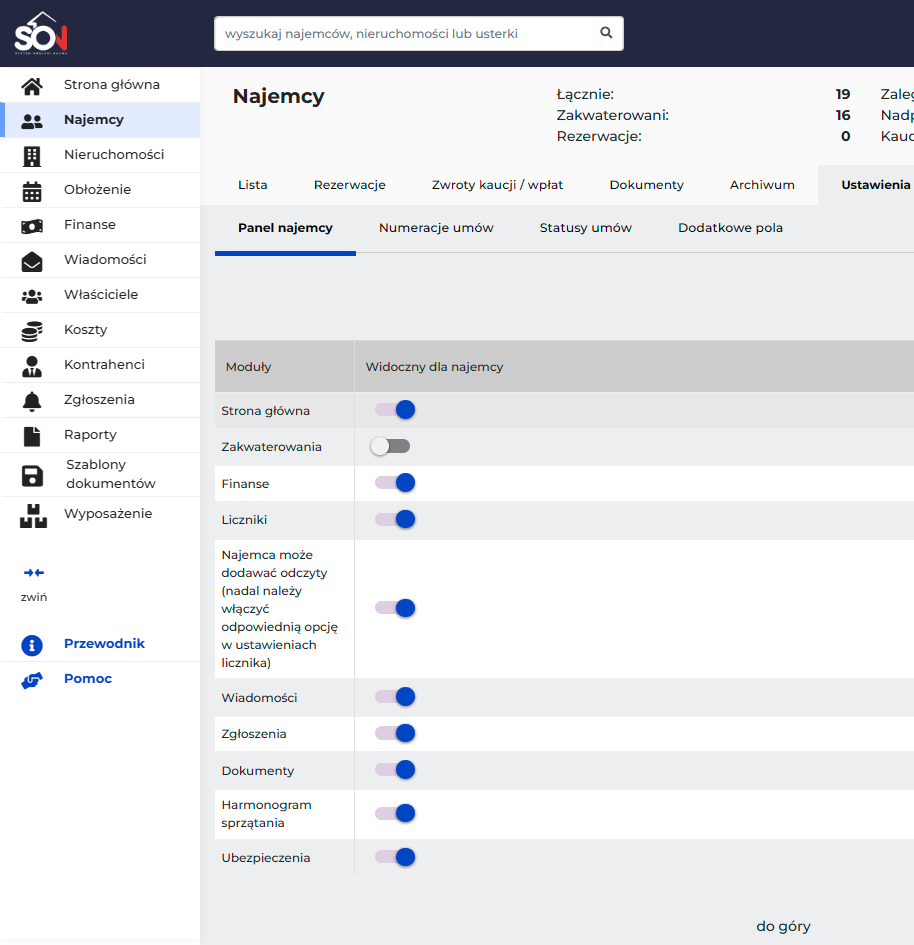This screenshot has width=914, height=945.
Task: Click Moduły column header
Action: [x=248, y=366]
